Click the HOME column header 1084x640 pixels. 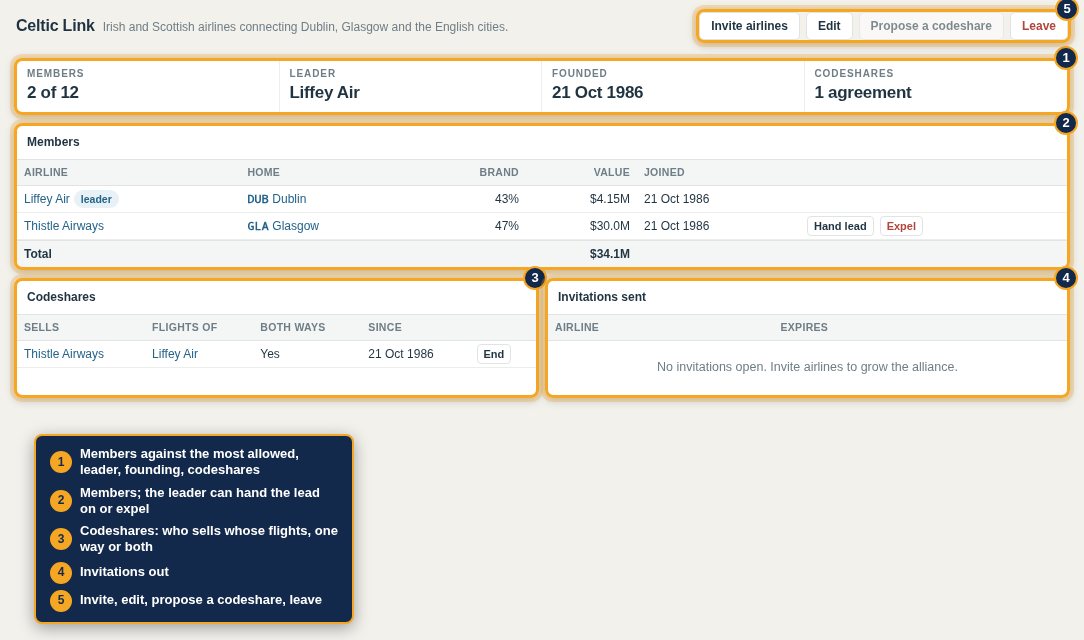[x=263, y=172]
